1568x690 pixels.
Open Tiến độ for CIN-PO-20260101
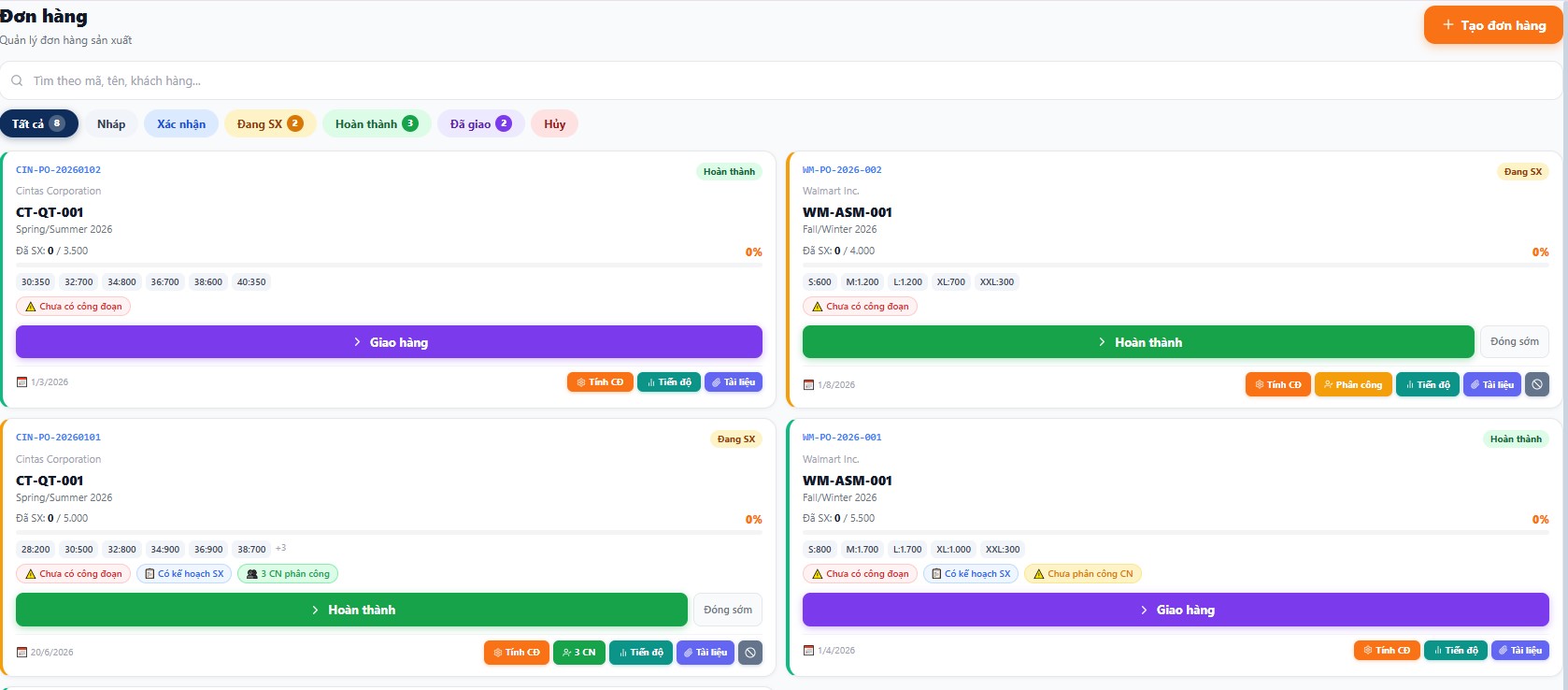click(641, 653)
